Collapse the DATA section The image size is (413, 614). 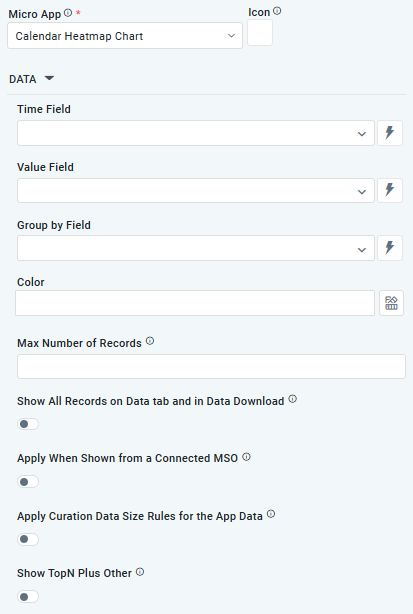point(49,78)
